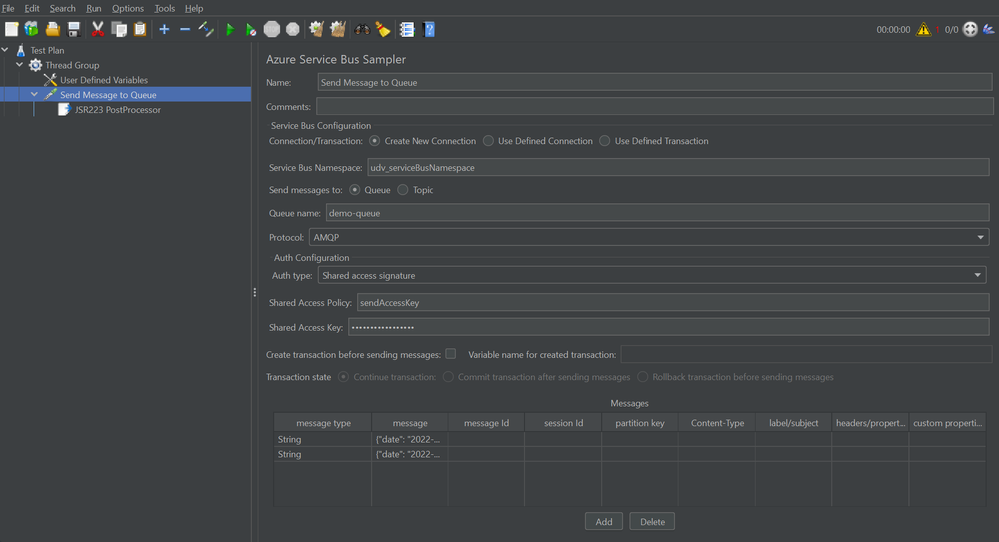Click the JMeter feather icon at top right
Screen dimensions: 999x542
pos(989,29)
